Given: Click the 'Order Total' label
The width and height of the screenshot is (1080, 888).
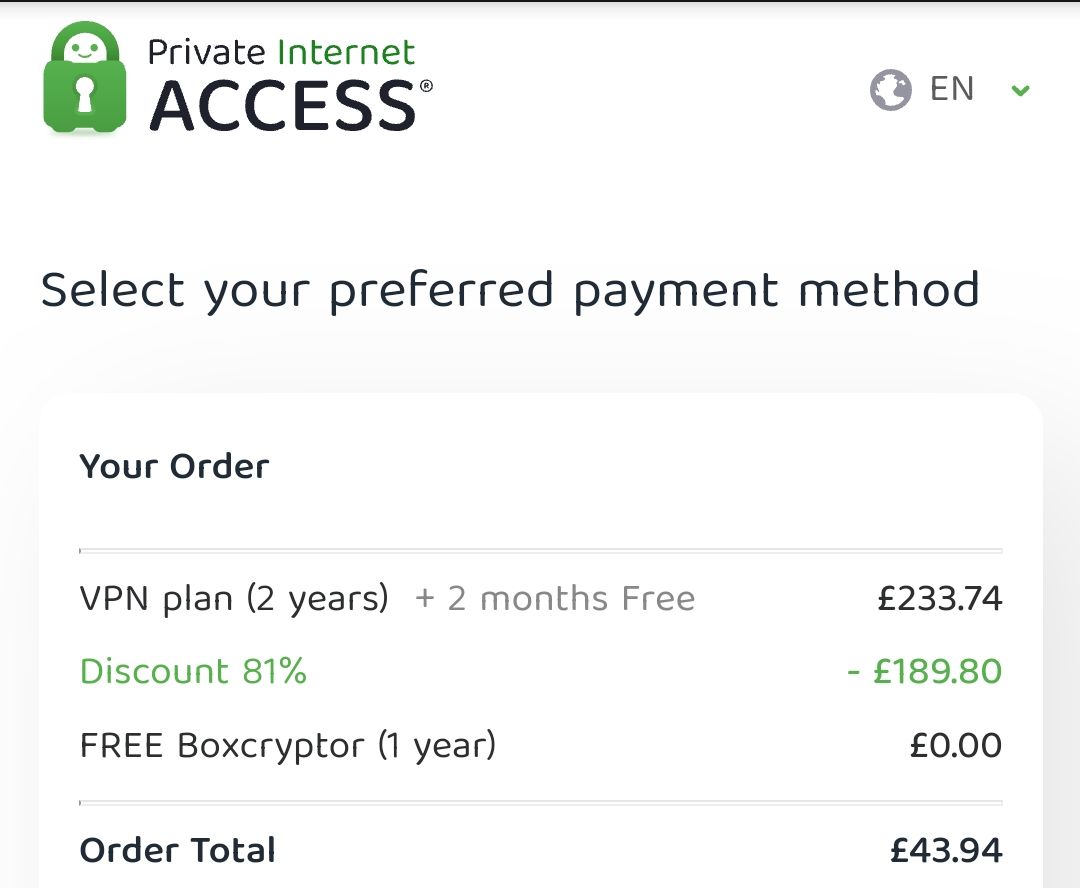Looking at the screenshot, I should point(177,850).
